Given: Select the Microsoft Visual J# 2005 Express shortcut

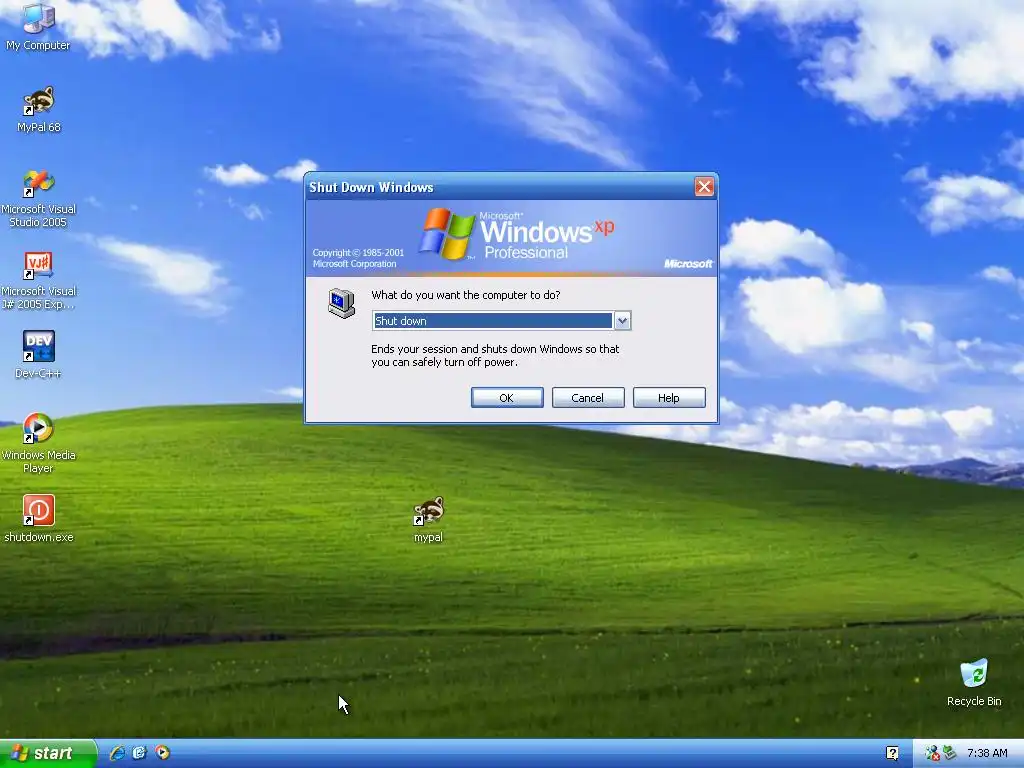Looking at the screenshot, I should click(39, 280).
